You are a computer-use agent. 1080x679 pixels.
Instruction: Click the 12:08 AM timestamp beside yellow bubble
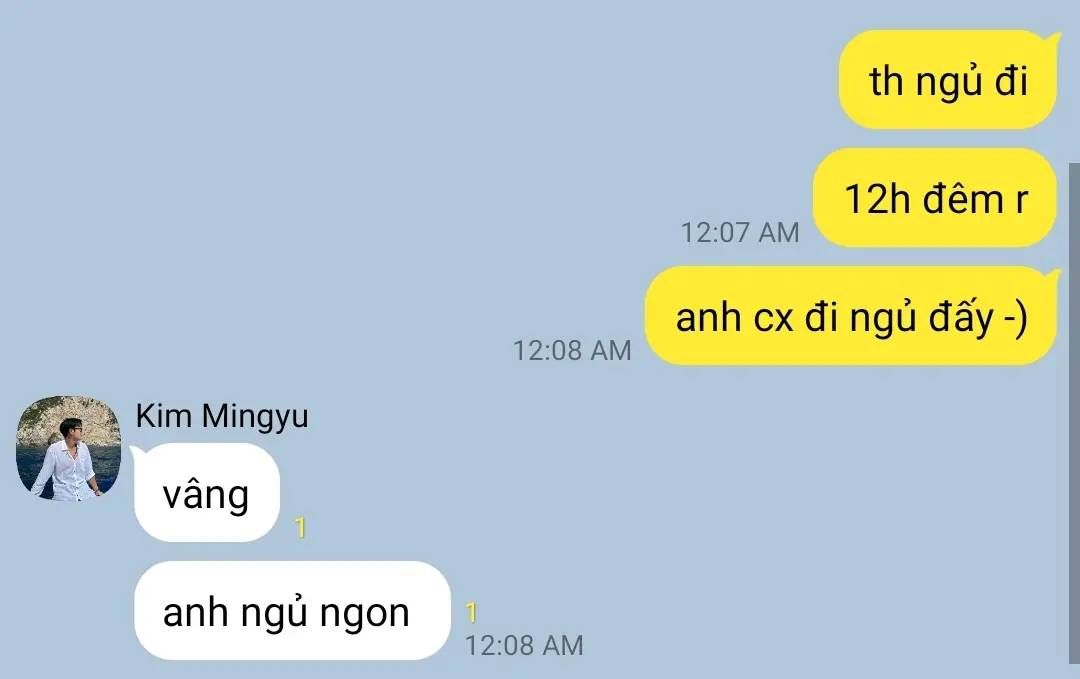[572, 351]
